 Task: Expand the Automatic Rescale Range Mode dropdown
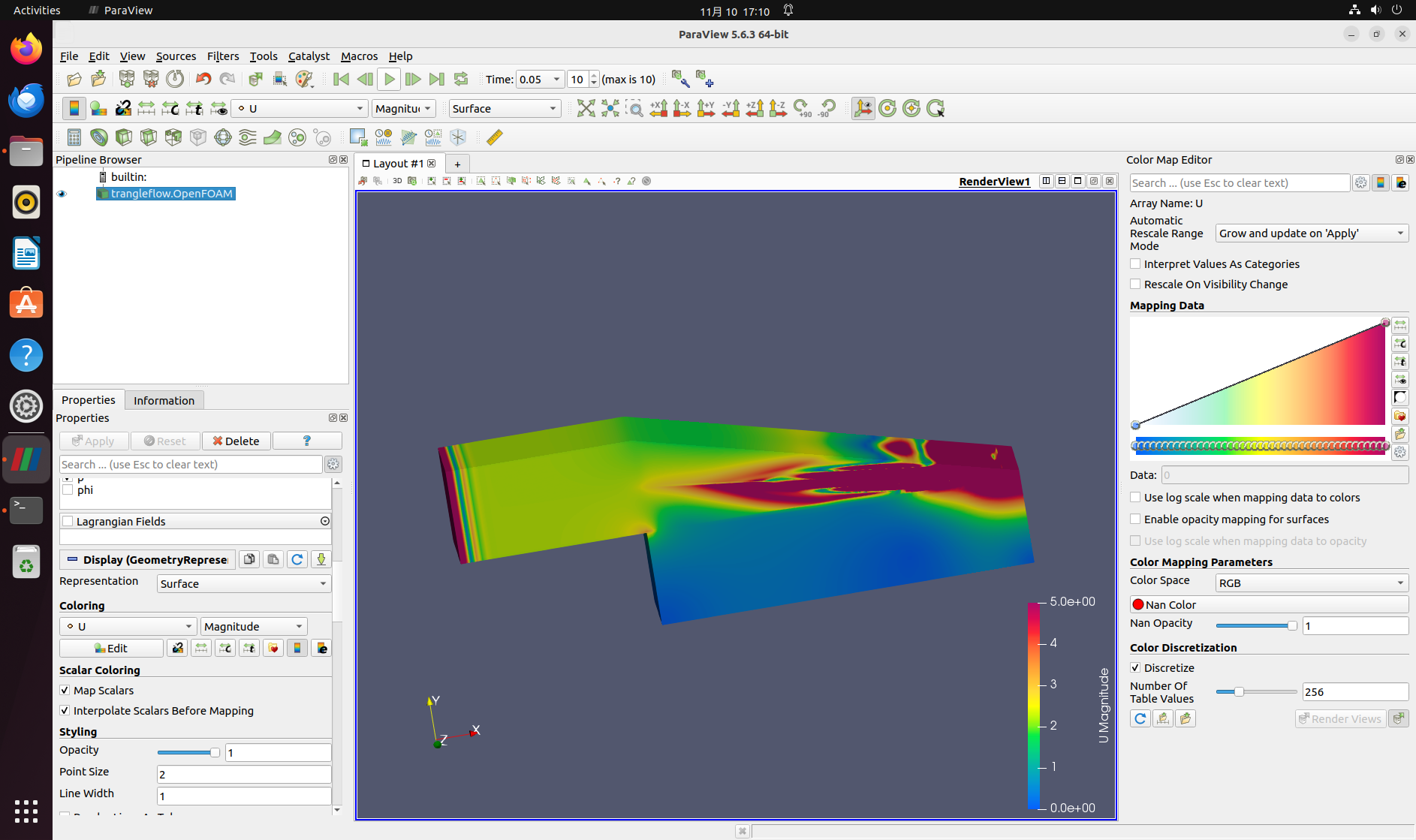pos(1311,233)
